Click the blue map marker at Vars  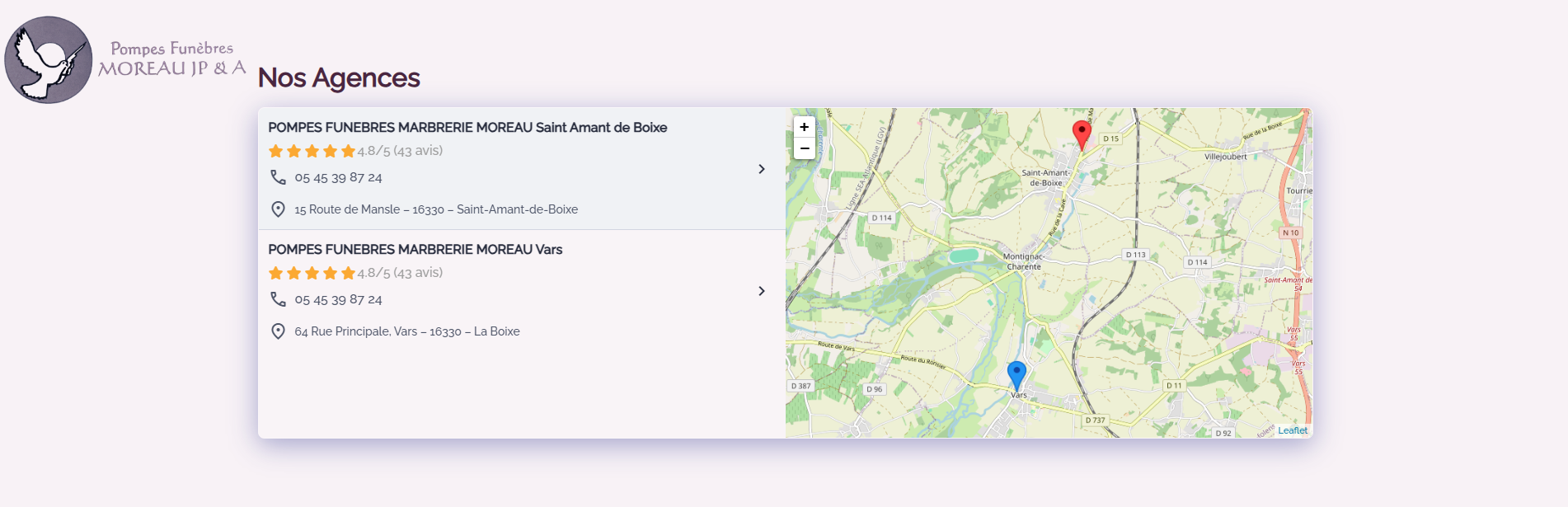1016,374
